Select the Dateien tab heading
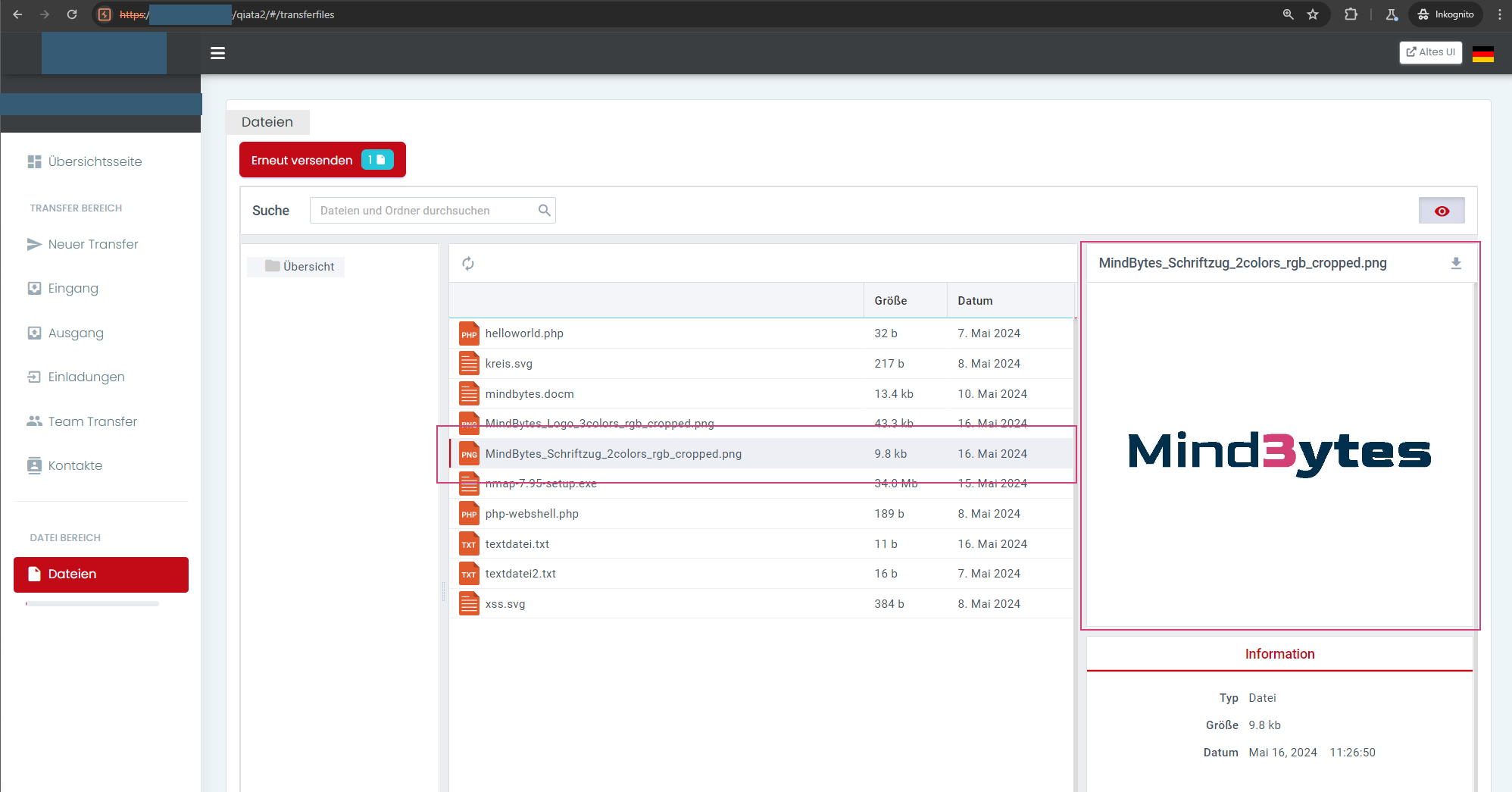1512x792 pixels. (267, 122)
